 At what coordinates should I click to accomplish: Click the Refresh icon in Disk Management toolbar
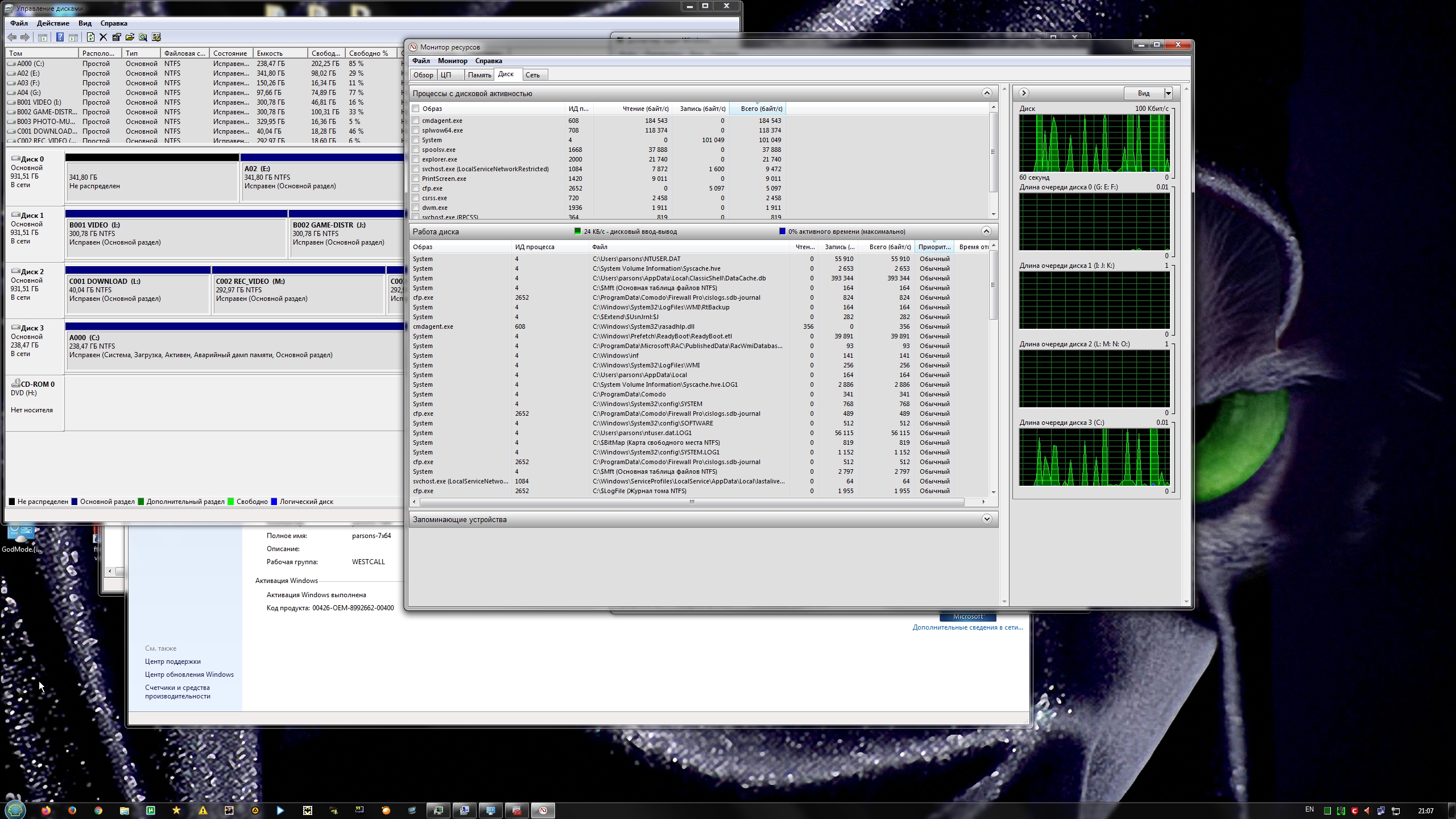(x=90, y=38)
